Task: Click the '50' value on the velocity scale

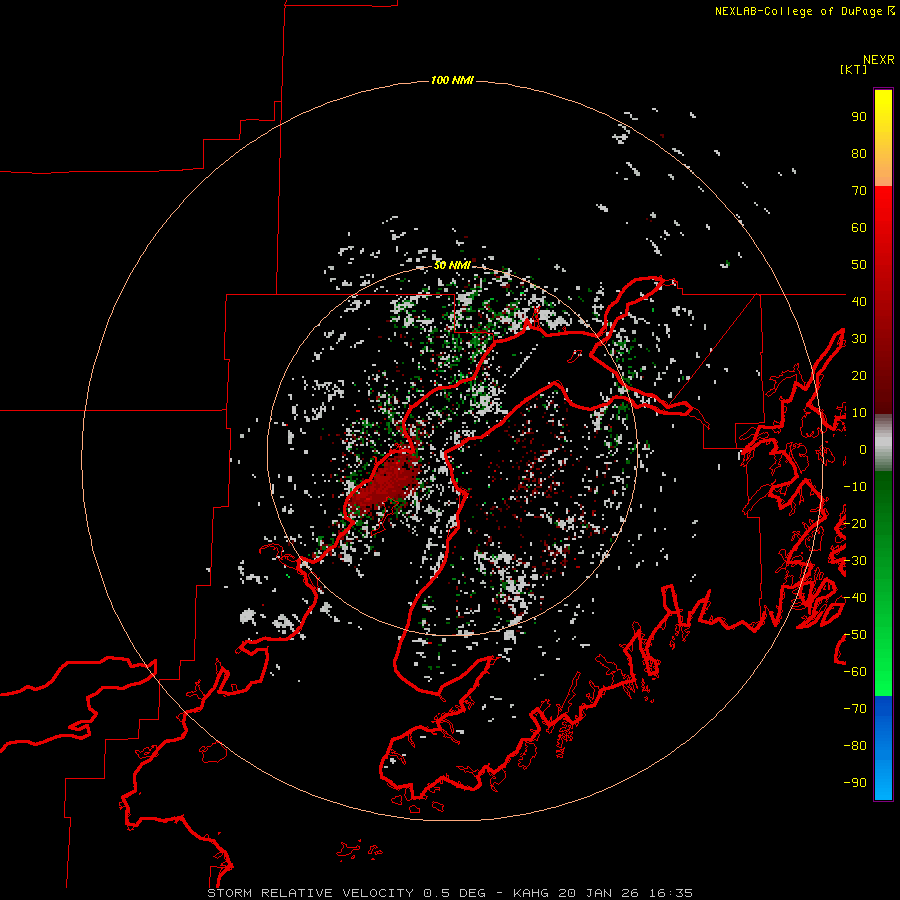Action: [859, 265]
